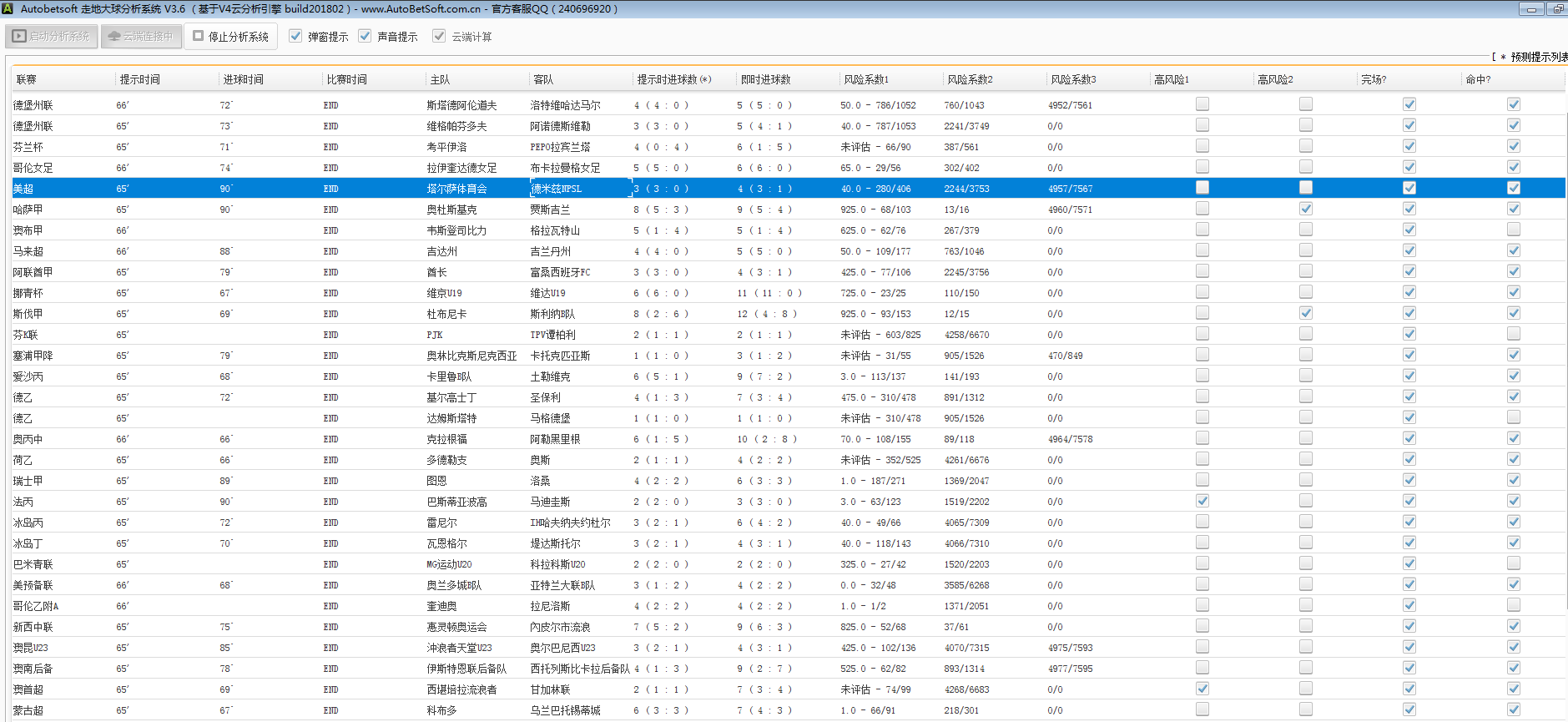This screenshot has width=1568, height=722.
Task: Sort by the 风险系数1 column header
Action: click(x=865, y=79)
